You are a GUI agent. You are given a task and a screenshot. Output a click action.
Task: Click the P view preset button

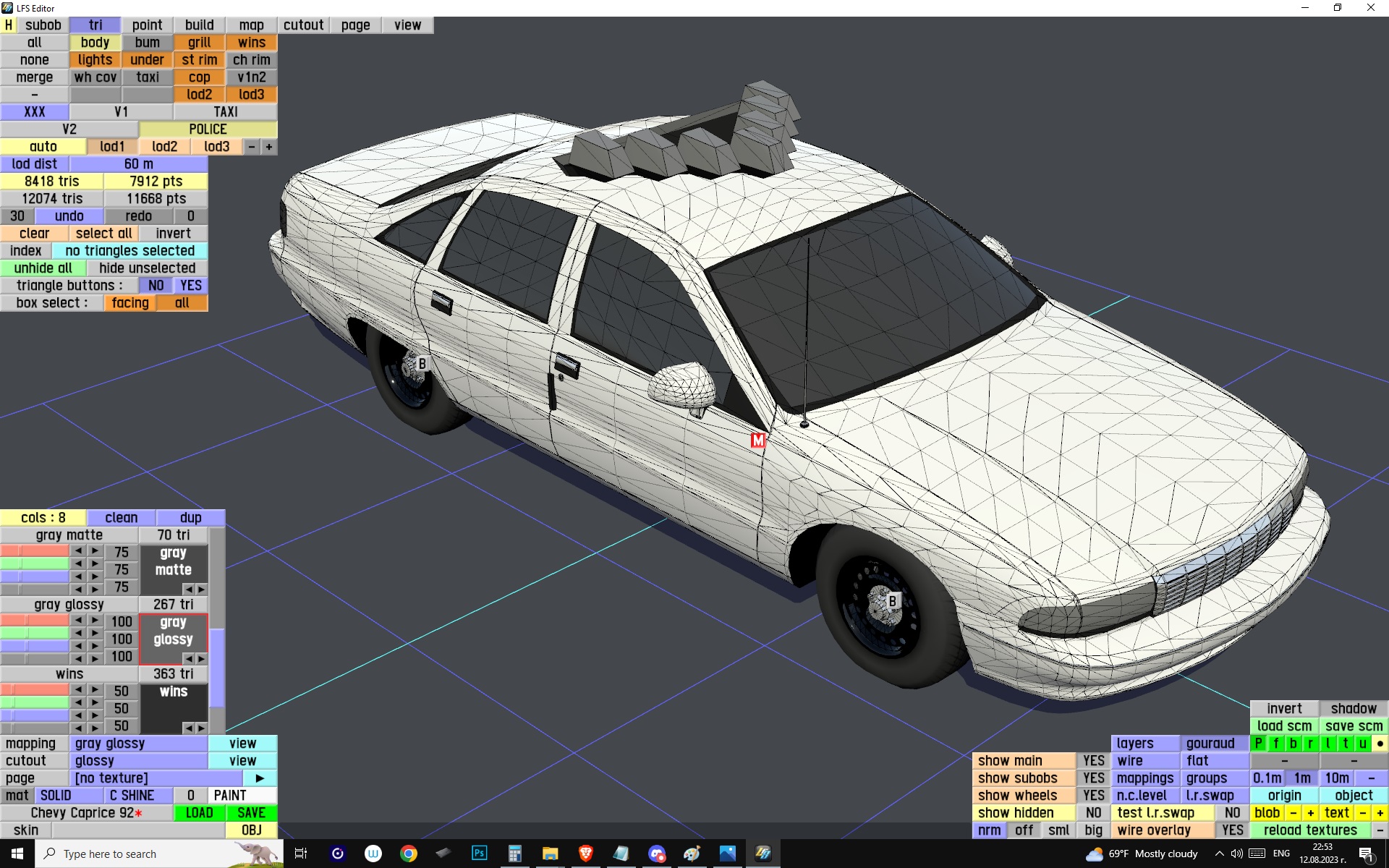point(1259,743)
